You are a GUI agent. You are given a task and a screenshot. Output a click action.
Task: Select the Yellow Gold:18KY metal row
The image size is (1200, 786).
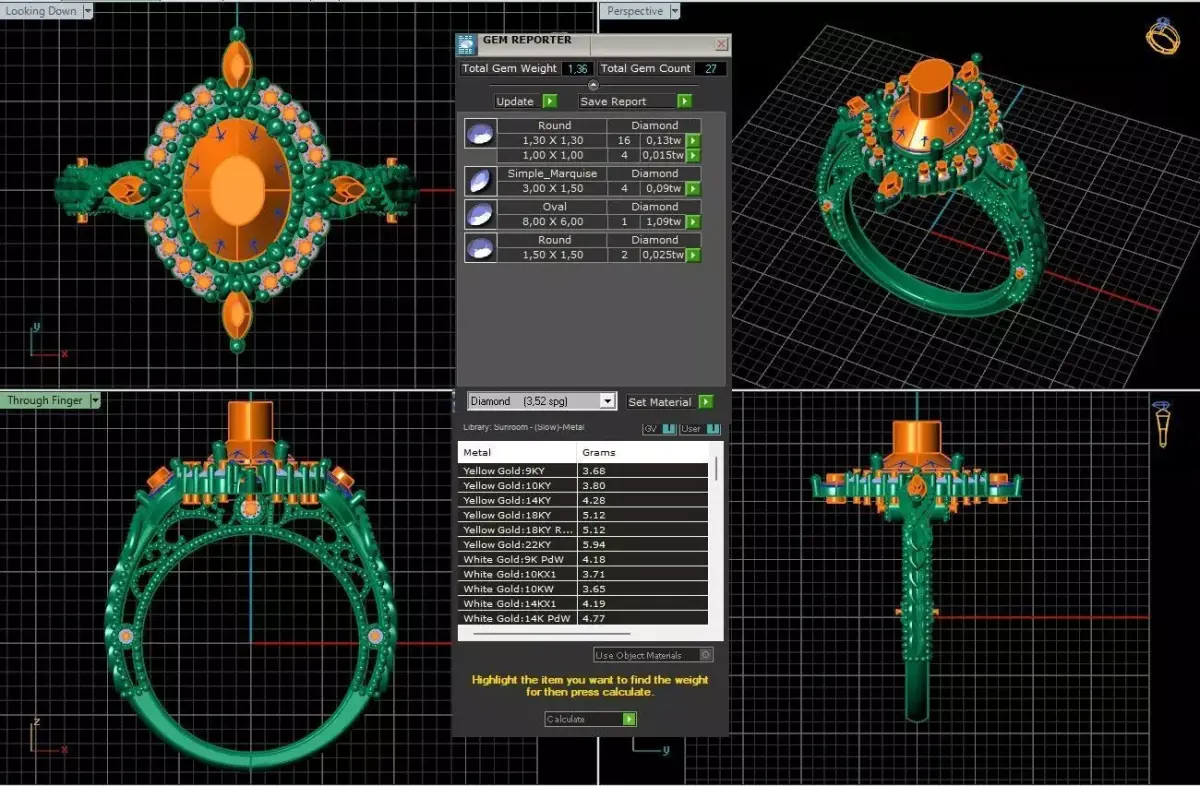(583, 515)
